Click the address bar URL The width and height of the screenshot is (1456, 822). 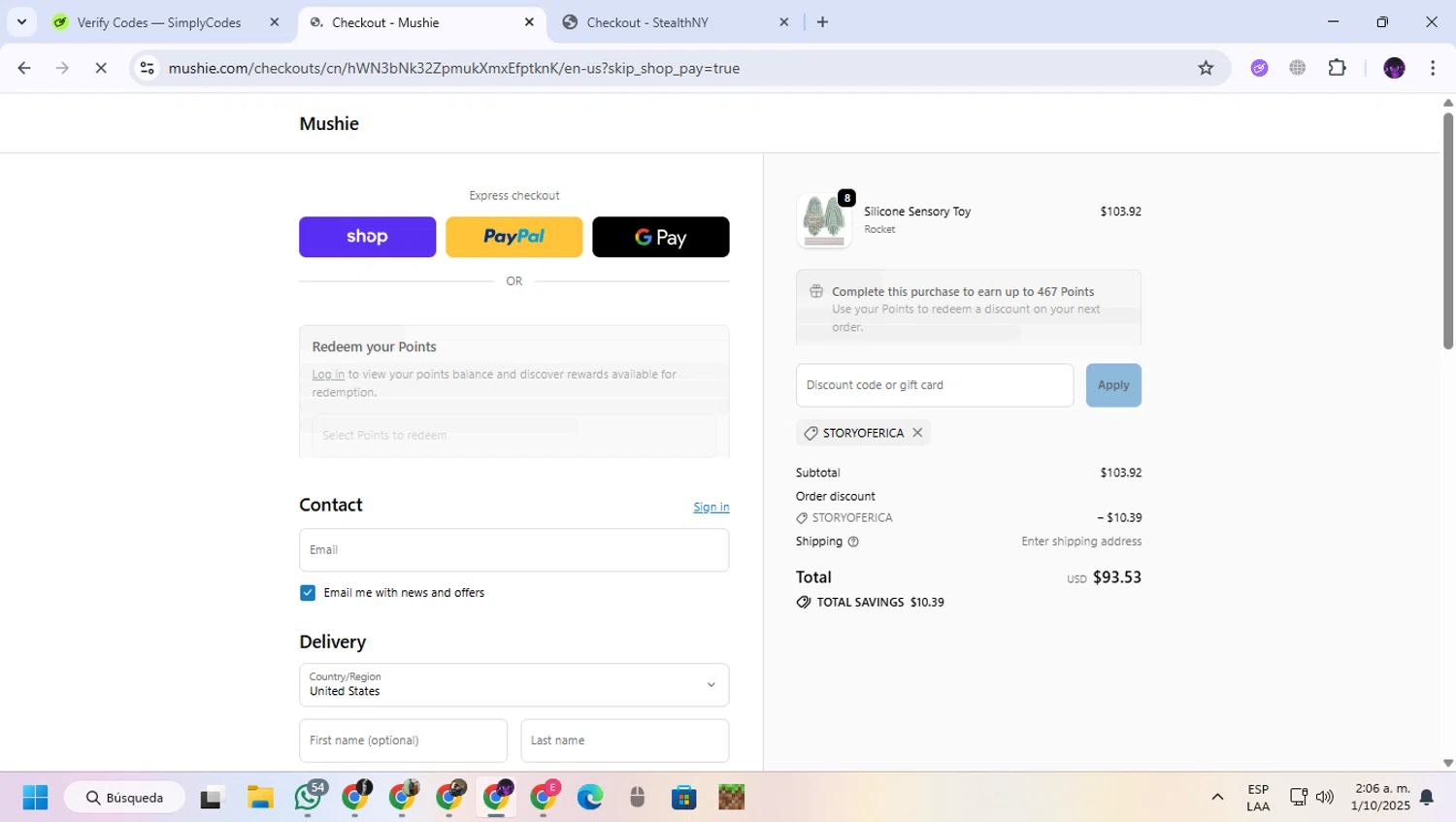(453, 68)
